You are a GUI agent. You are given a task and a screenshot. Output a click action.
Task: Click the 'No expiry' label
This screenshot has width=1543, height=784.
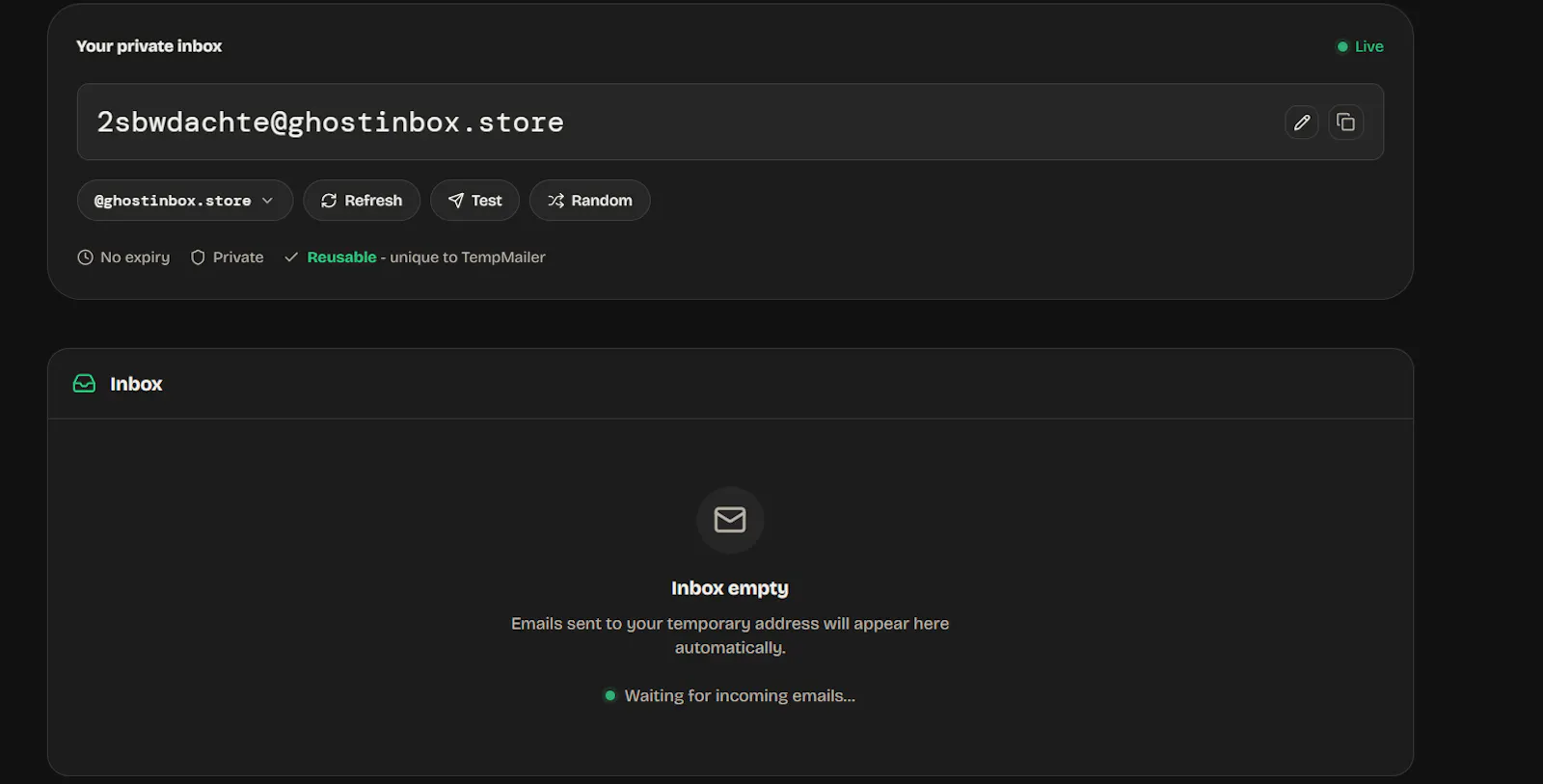135,257
